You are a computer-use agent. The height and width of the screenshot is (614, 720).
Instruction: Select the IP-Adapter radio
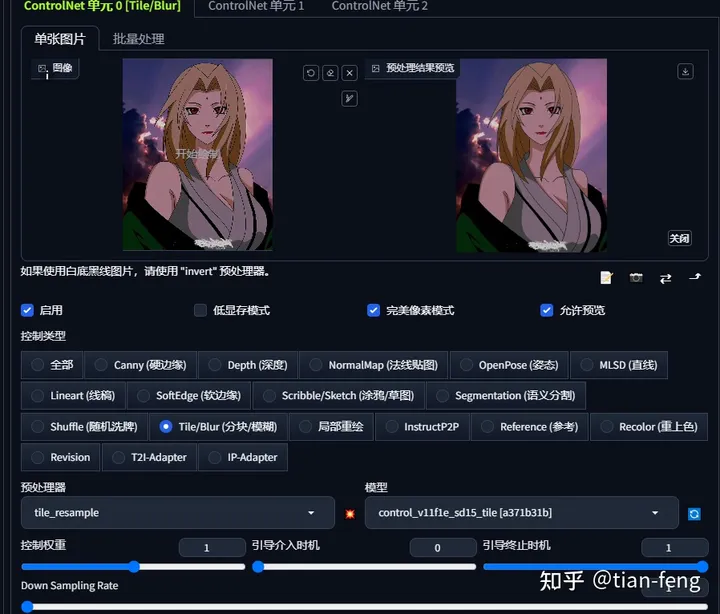[214, 457]
